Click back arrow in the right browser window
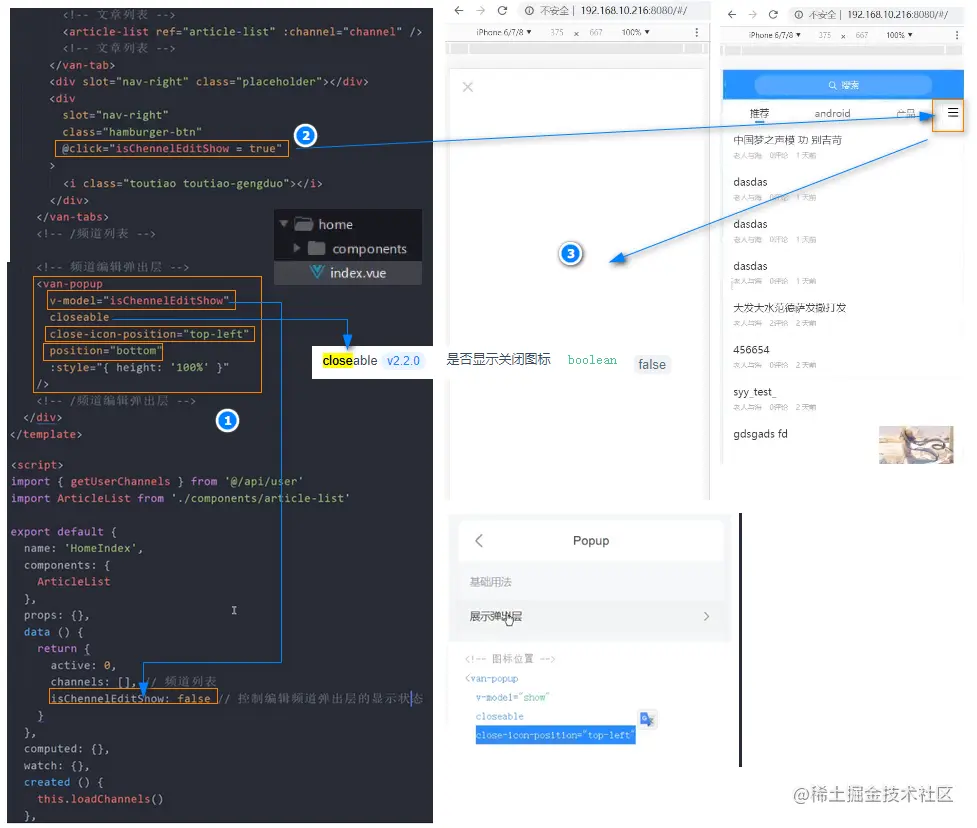 tap(732, 14)
